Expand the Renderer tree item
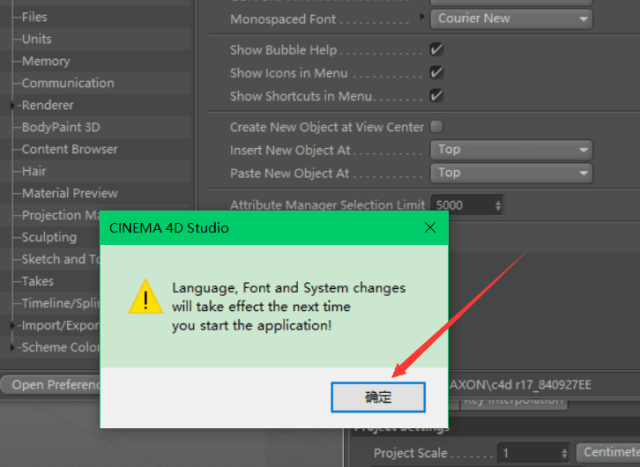The image size is (640, 467). [14, 105]
